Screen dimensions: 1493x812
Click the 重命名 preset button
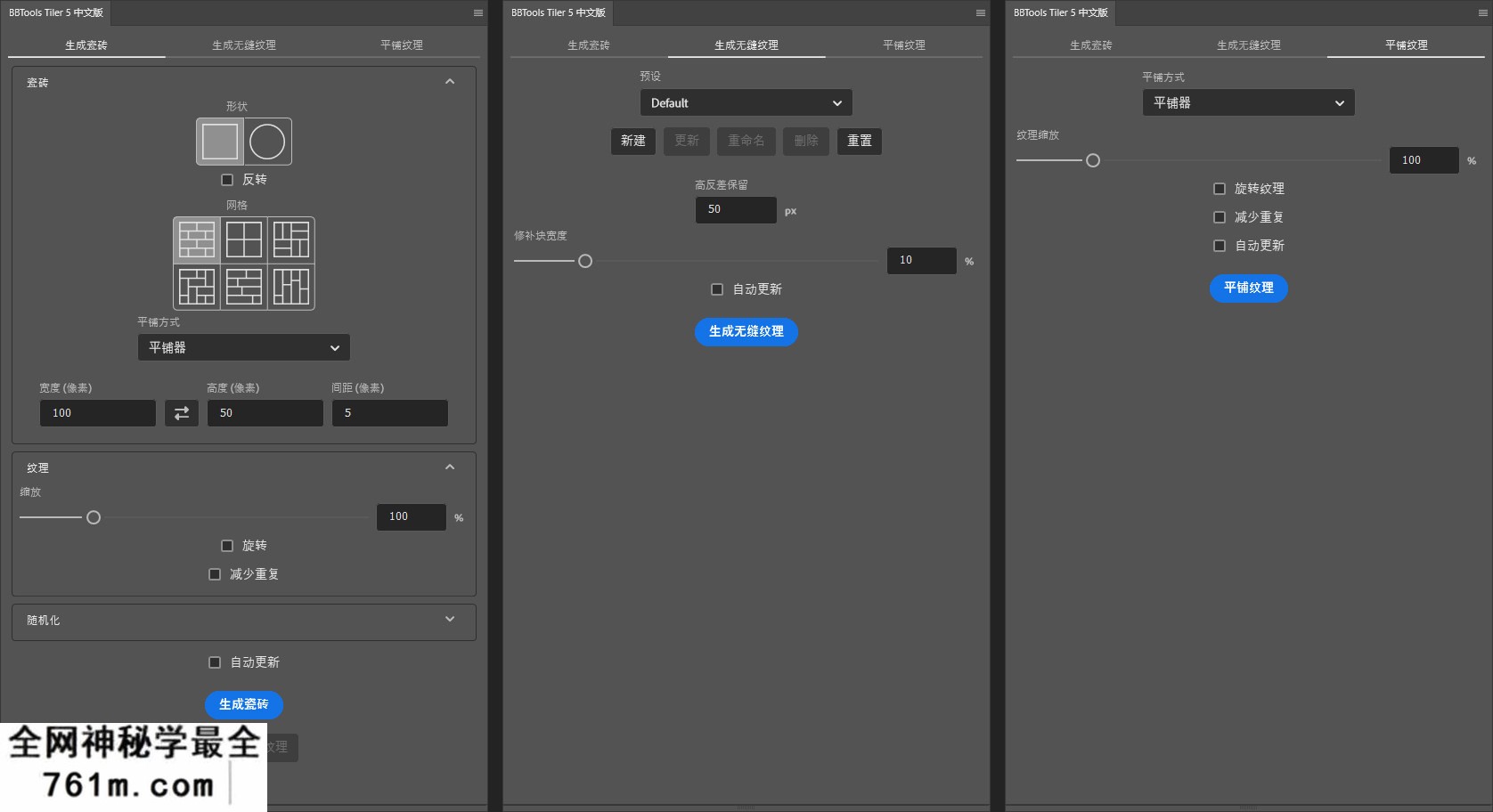(746, 141)
